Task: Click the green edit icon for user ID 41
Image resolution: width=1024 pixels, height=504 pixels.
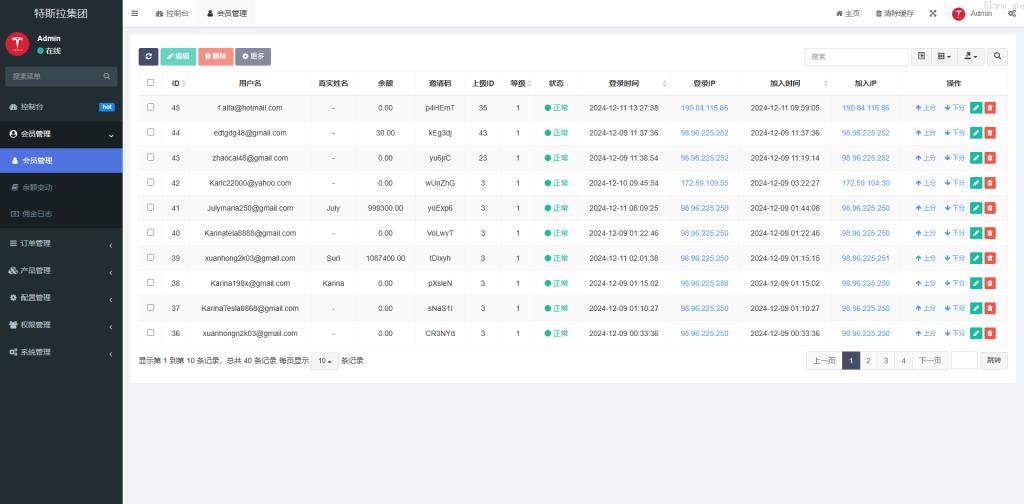Action: click(976, 208)
